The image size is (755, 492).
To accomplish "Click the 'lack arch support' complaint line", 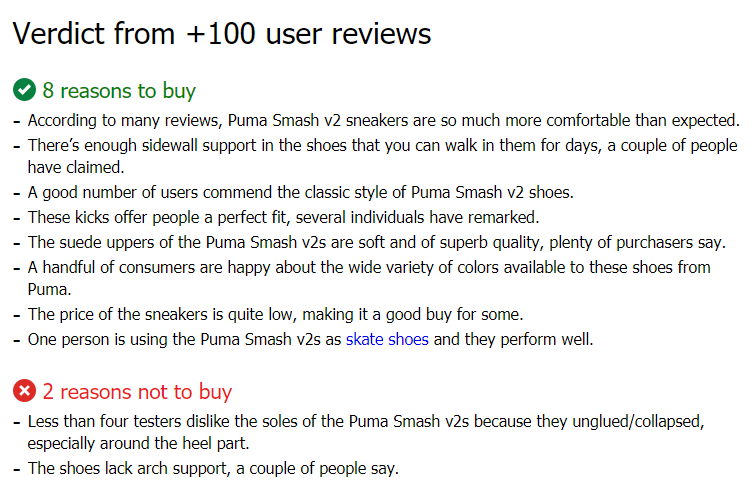I will pos(213,468).
